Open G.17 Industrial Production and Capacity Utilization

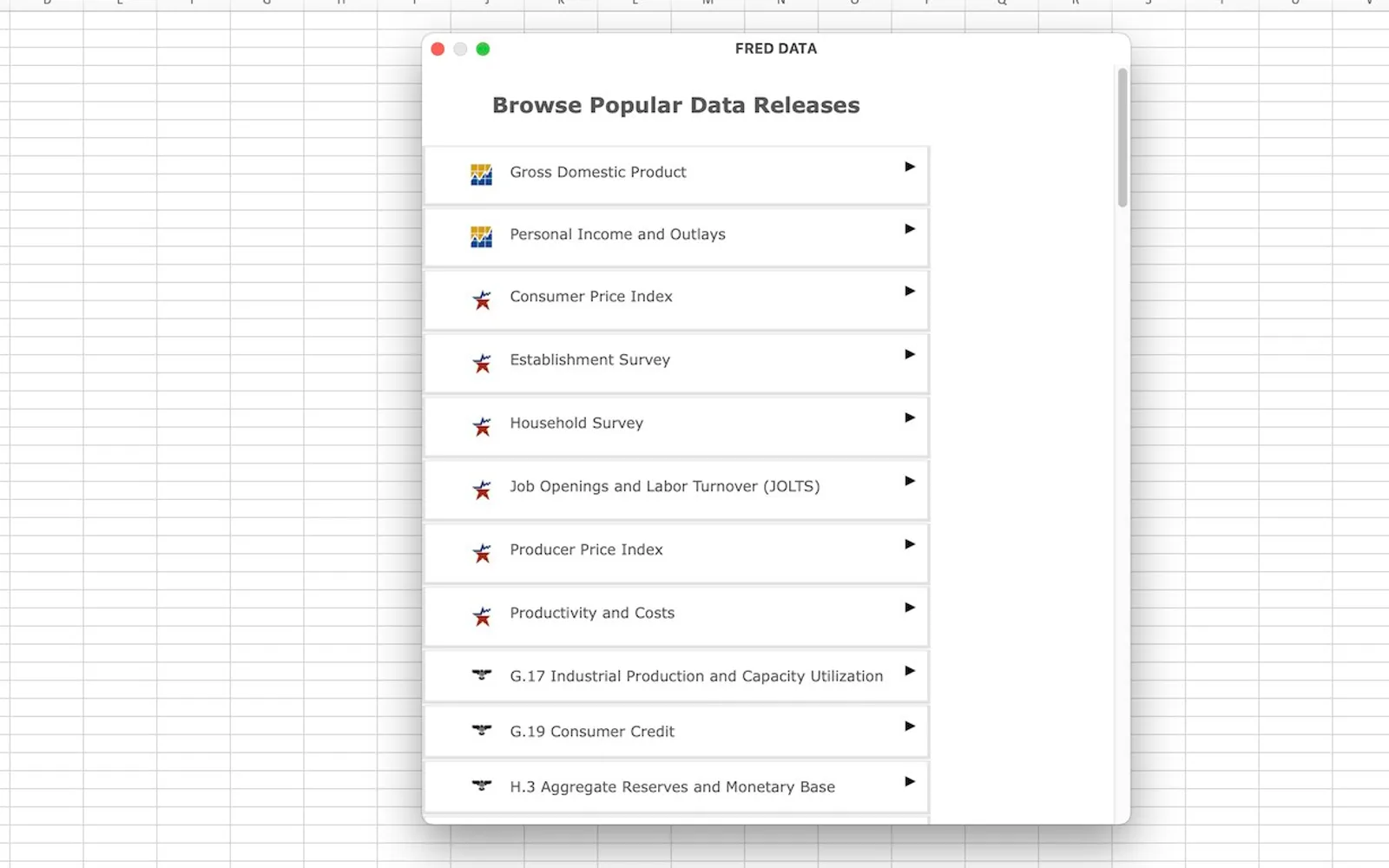pos(676,676)
